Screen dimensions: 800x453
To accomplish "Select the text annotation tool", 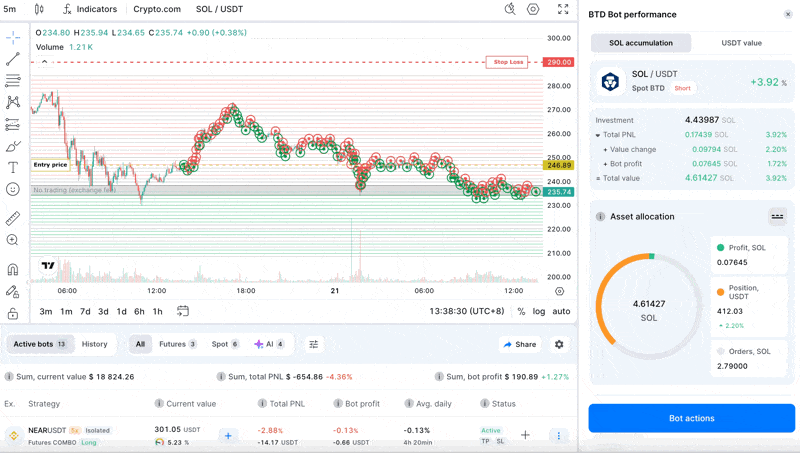I will [x=13, y=168].
